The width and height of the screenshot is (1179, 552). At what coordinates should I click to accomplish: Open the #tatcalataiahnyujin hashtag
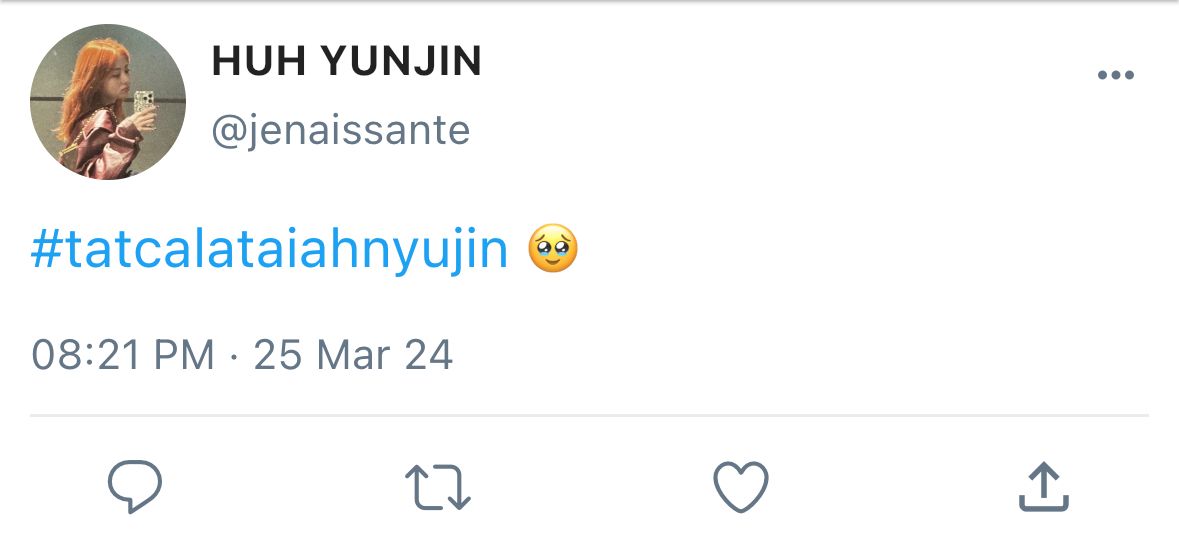coord(270,250)
